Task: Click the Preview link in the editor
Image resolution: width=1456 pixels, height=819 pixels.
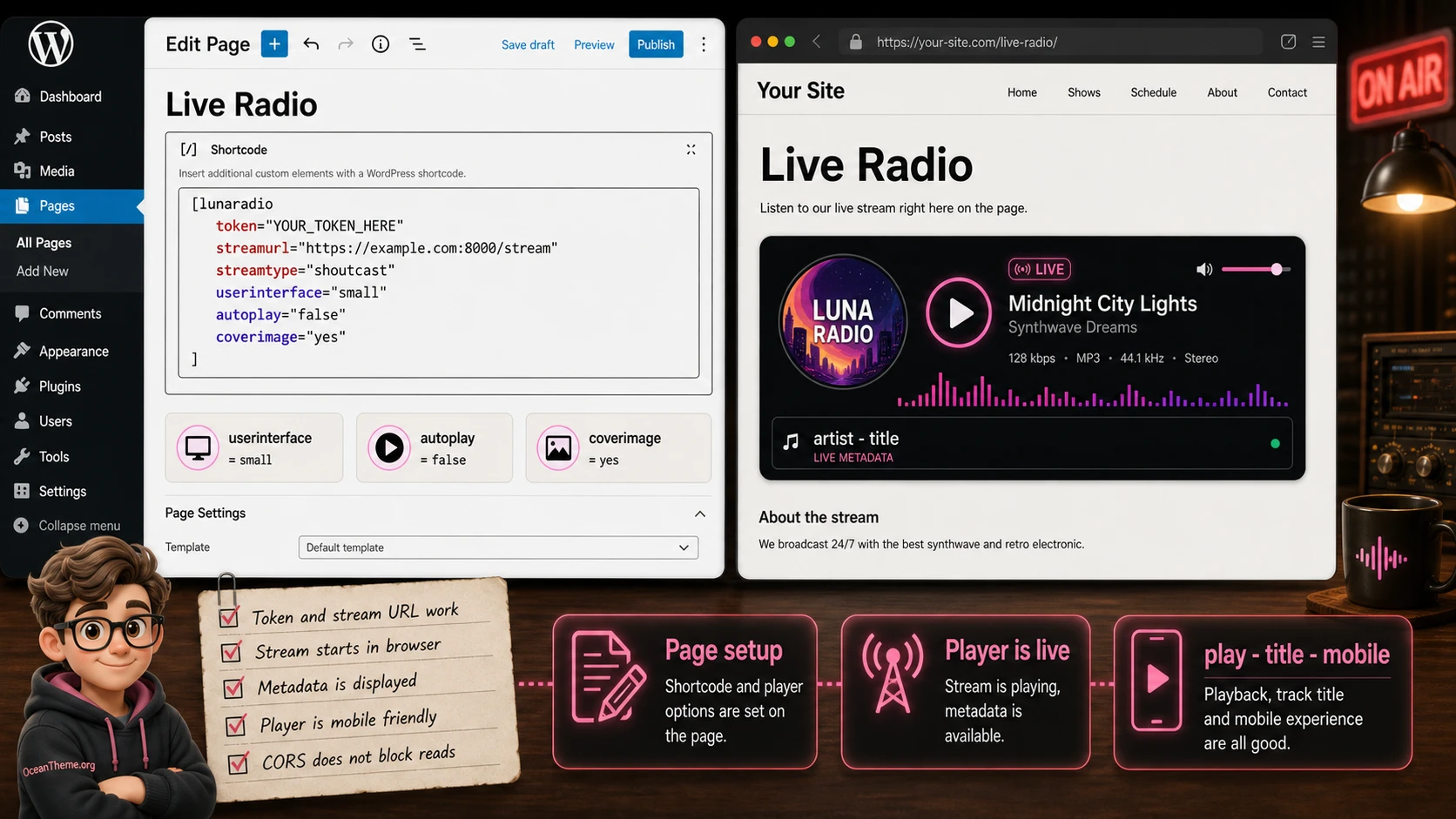Action: [x=594, y=44]
